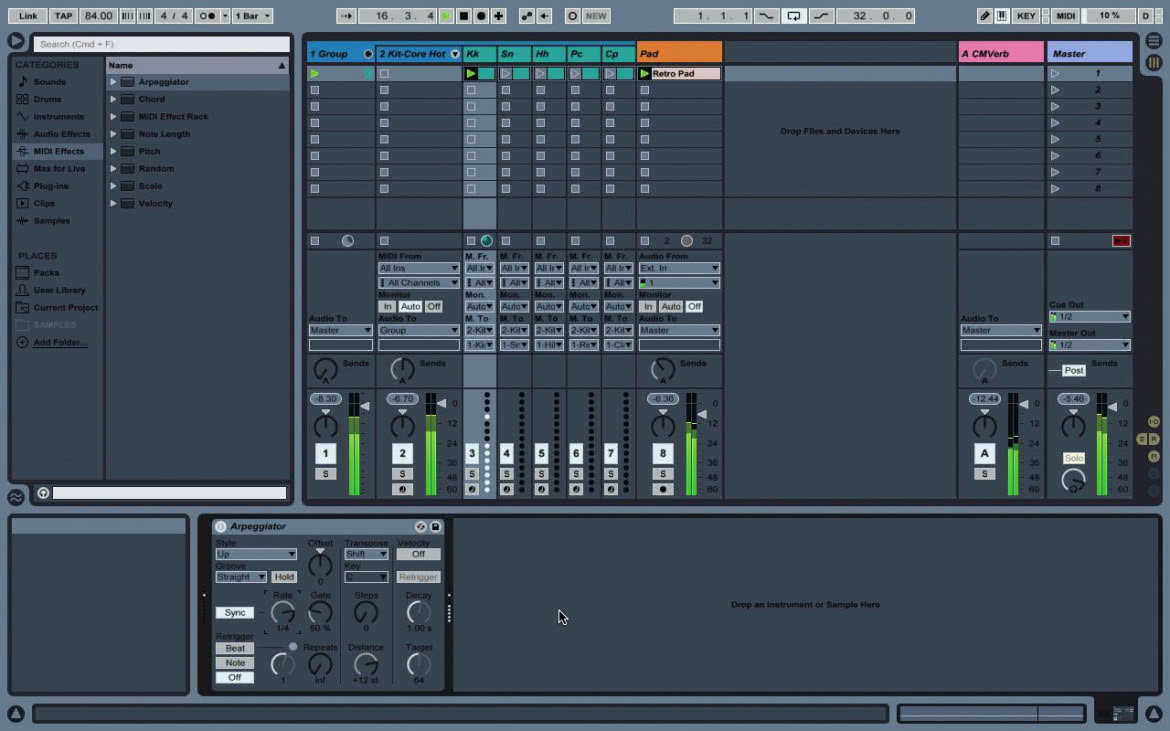Open the Groove Pool selector
Viewport: 1170px width, 731px height.
[x=16, y=497]
